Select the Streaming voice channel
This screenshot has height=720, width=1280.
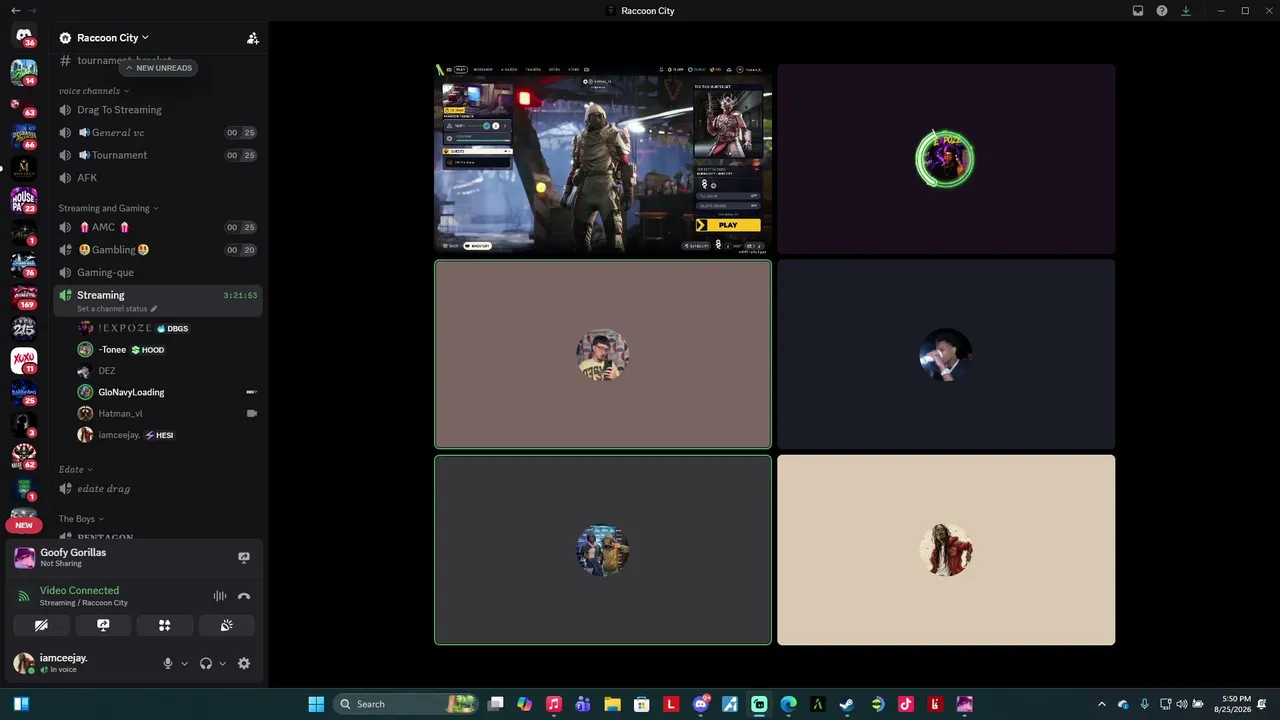(158, 300)
